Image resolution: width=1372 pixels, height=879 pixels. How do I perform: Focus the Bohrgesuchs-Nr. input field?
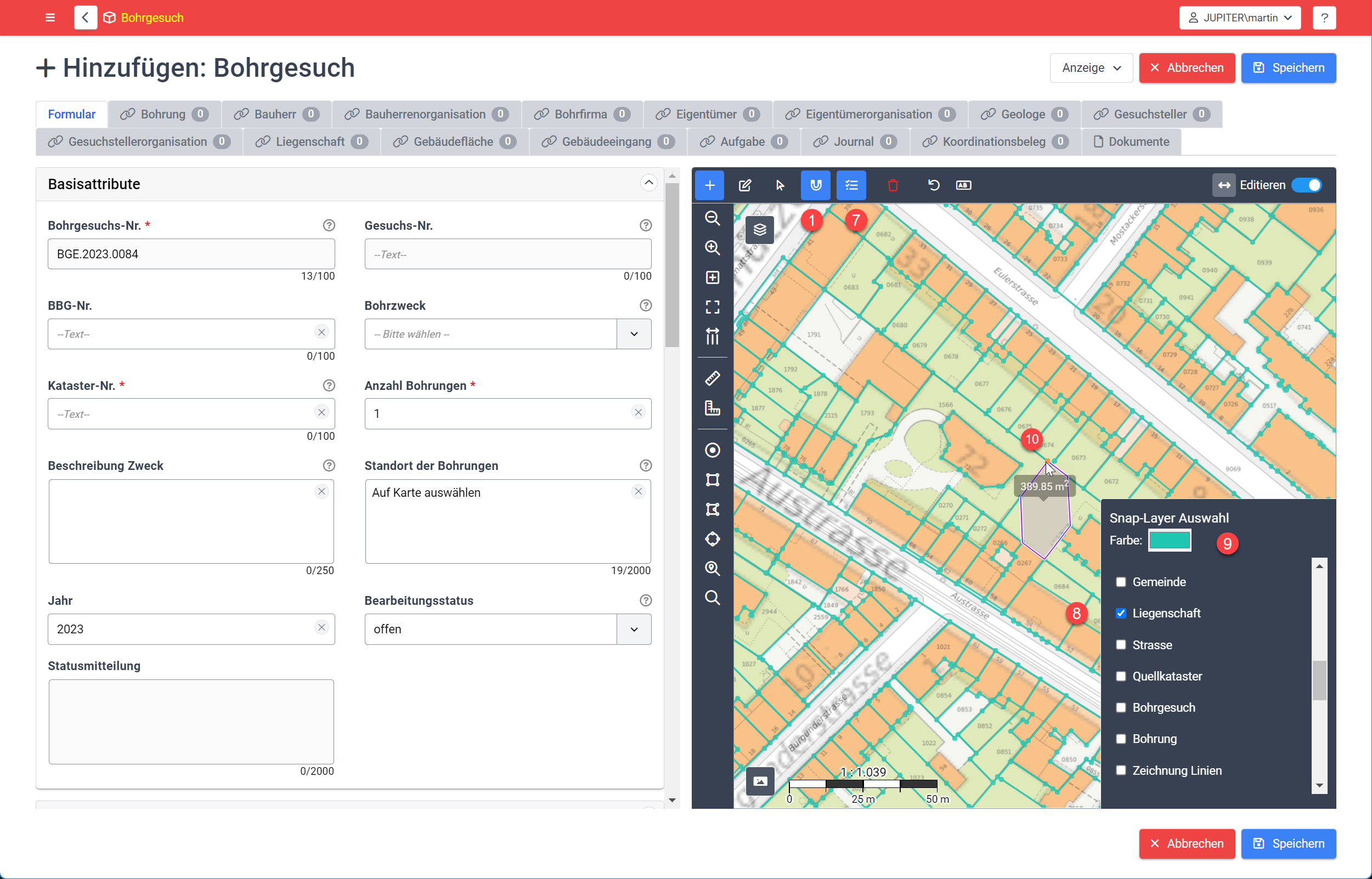[191, 254]
